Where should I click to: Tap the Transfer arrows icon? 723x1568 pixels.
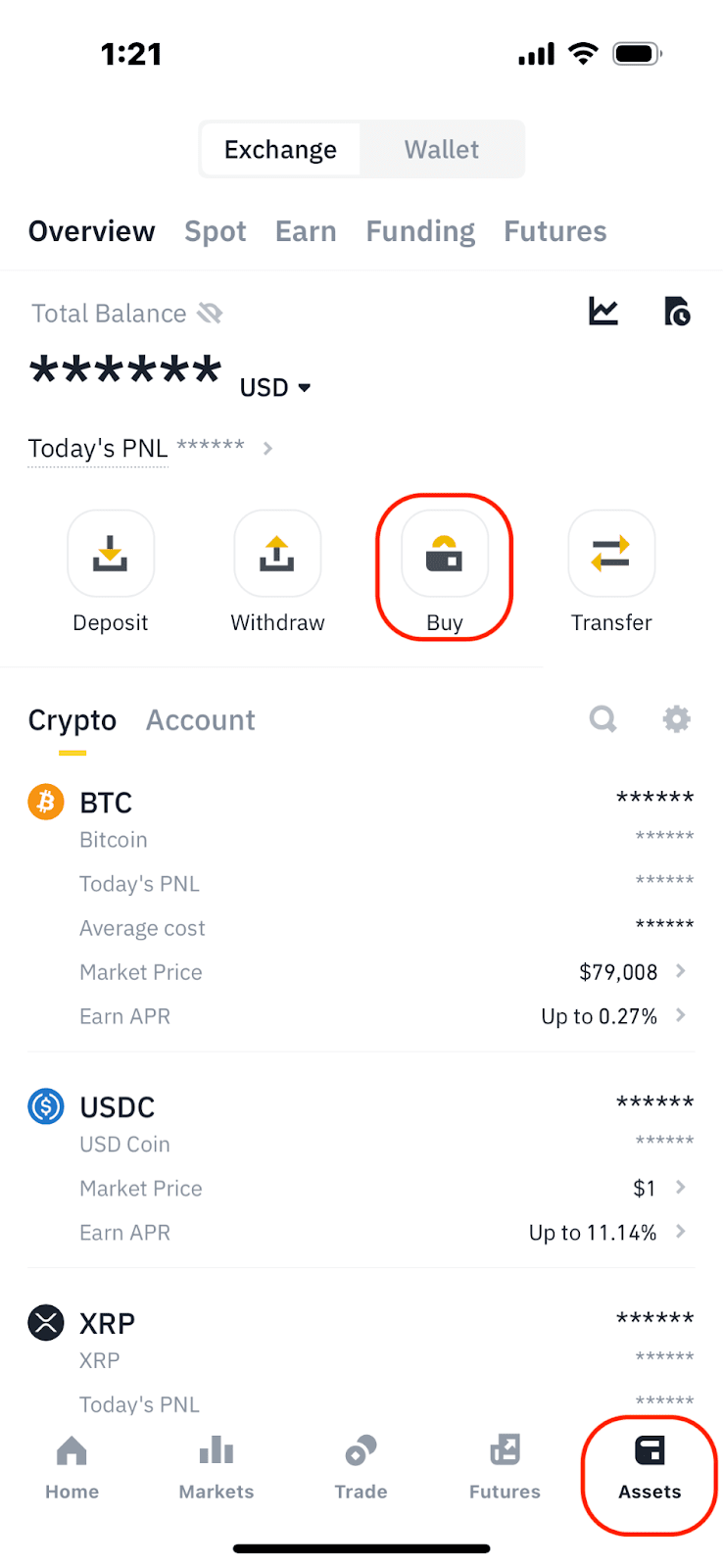click(x=611, y=554)
